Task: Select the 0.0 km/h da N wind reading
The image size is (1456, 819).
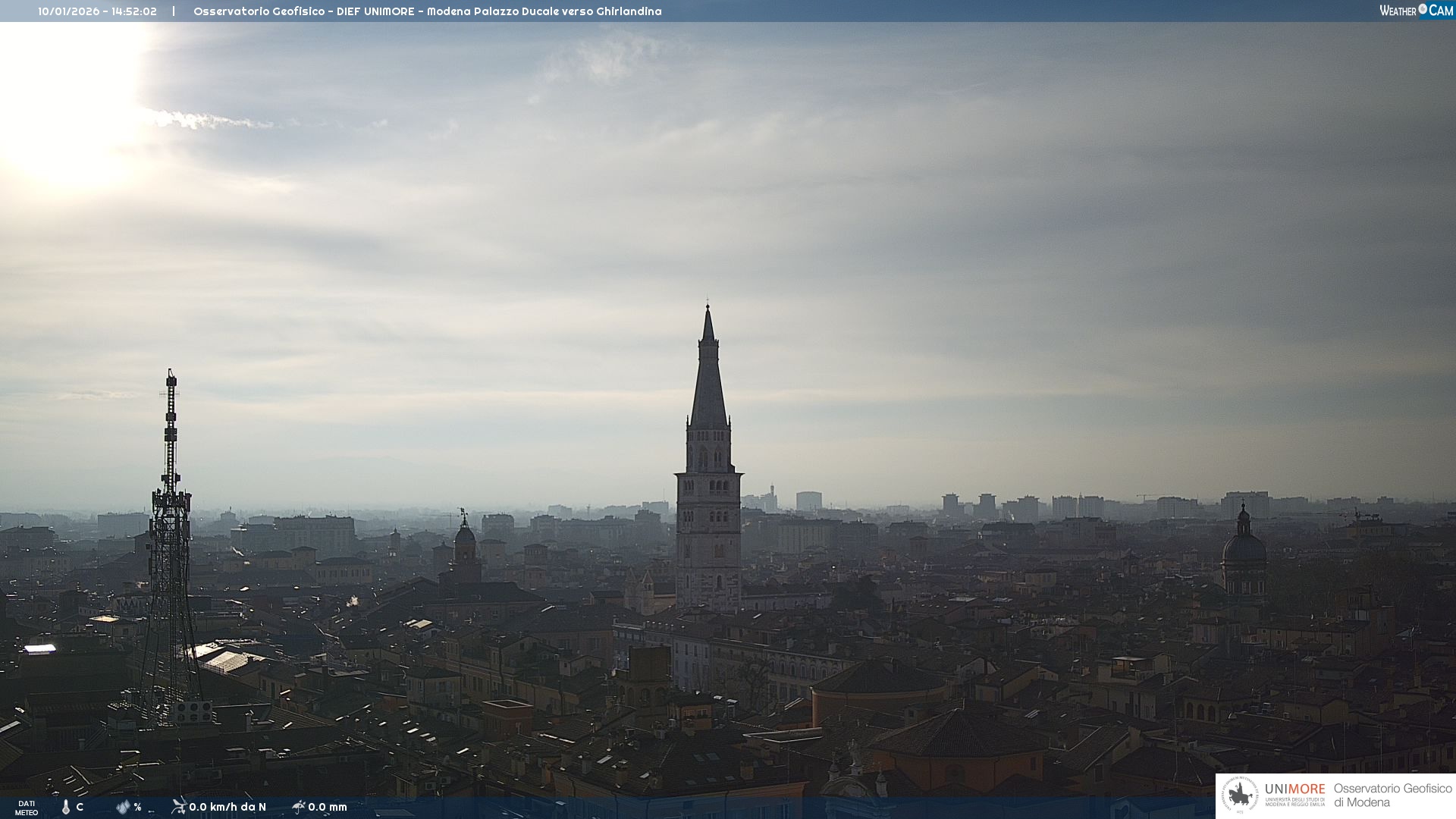Action: click(227, 807)
